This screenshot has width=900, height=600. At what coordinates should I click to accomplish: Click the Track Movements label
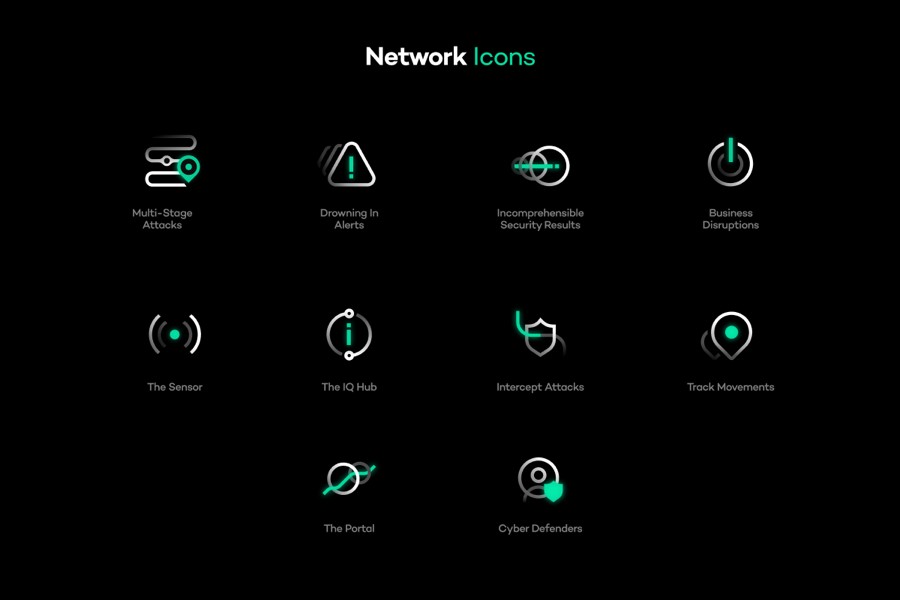tap(731, 387)
